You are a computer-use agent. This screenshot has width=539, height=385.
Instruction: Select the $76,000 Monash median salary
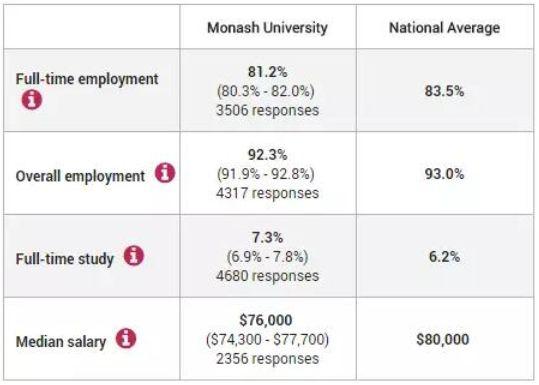266,320
